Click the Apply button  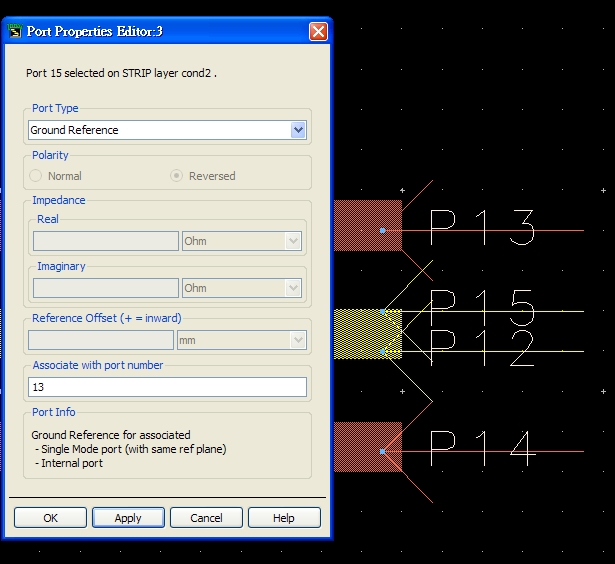click(x=128, y=518)
